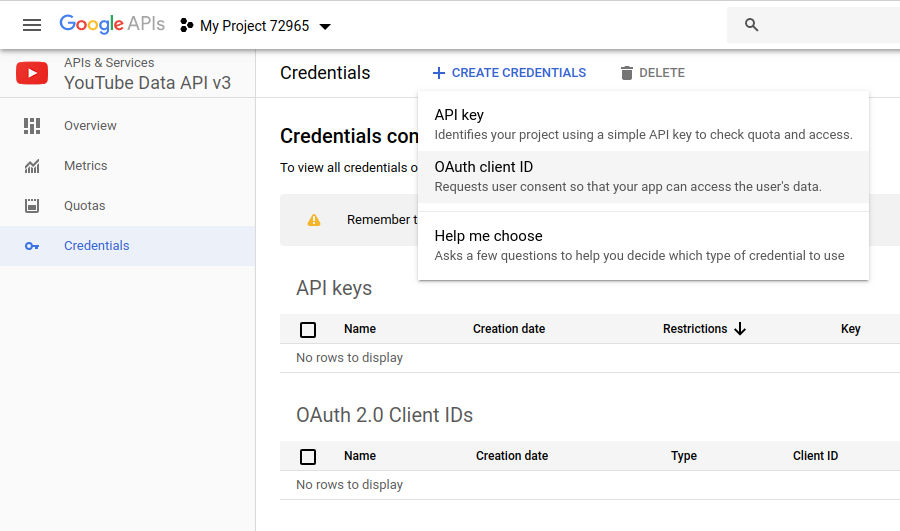Click the Type column header

[x=684, y=456]
